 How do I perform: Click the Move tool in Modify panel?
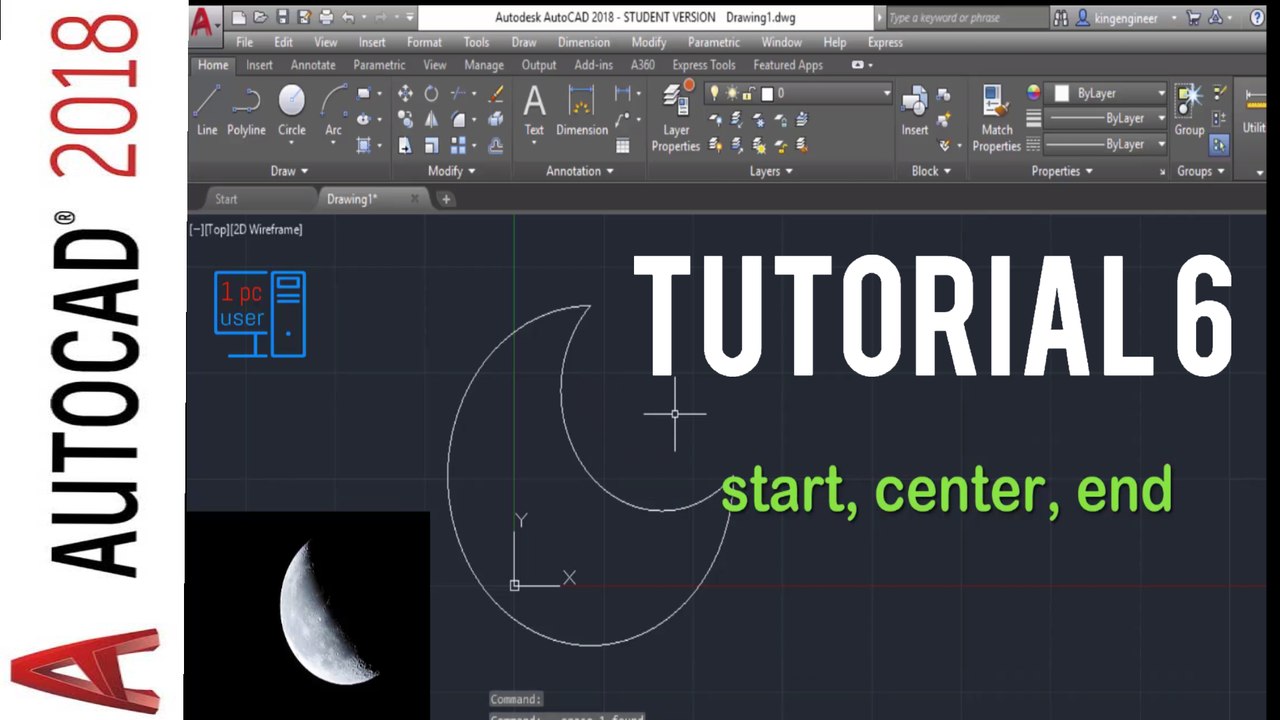(x=405, y=93)
